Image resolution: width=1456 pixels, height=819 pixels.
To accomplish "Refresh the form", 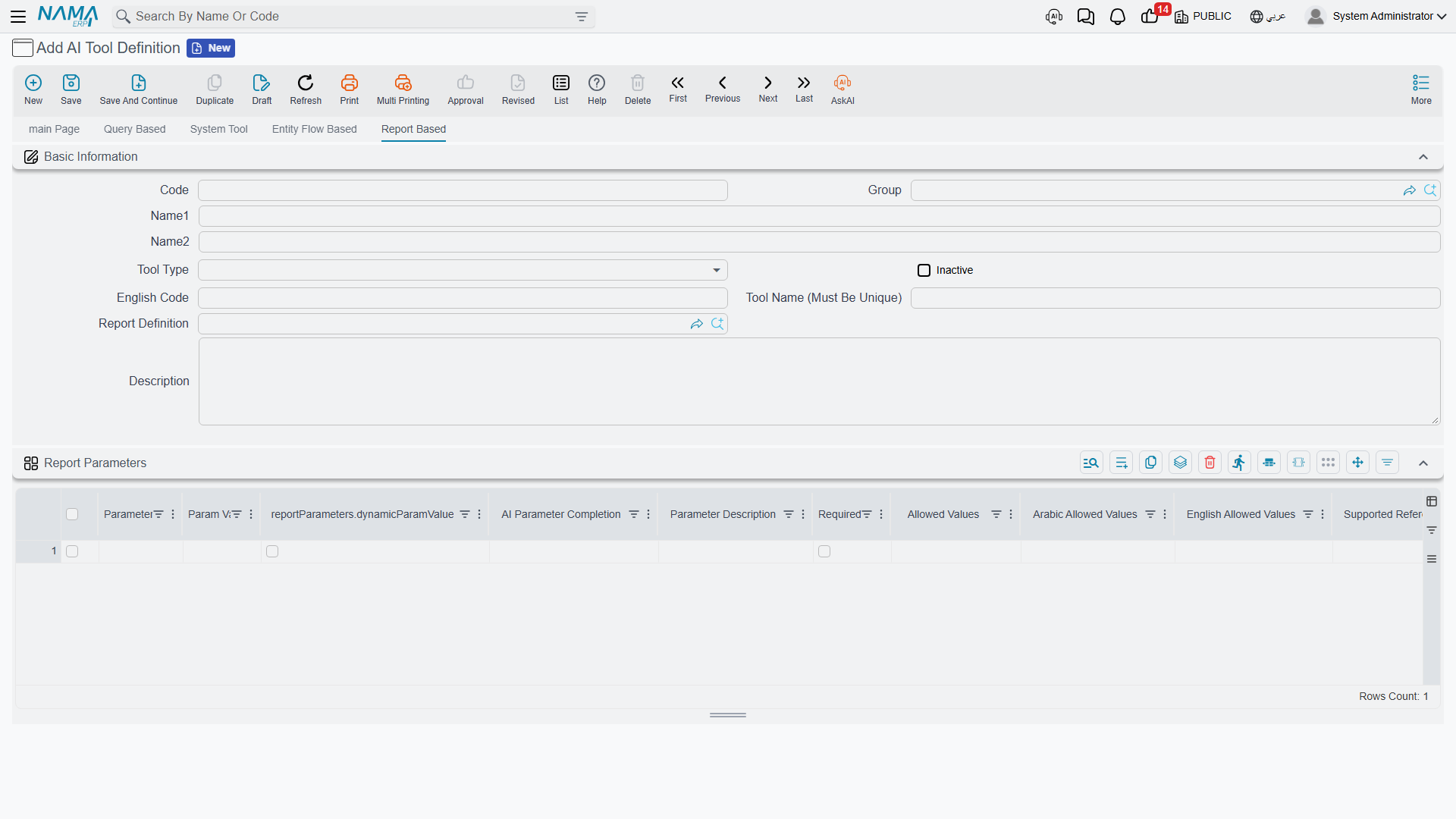I will [x=306, y=89].
